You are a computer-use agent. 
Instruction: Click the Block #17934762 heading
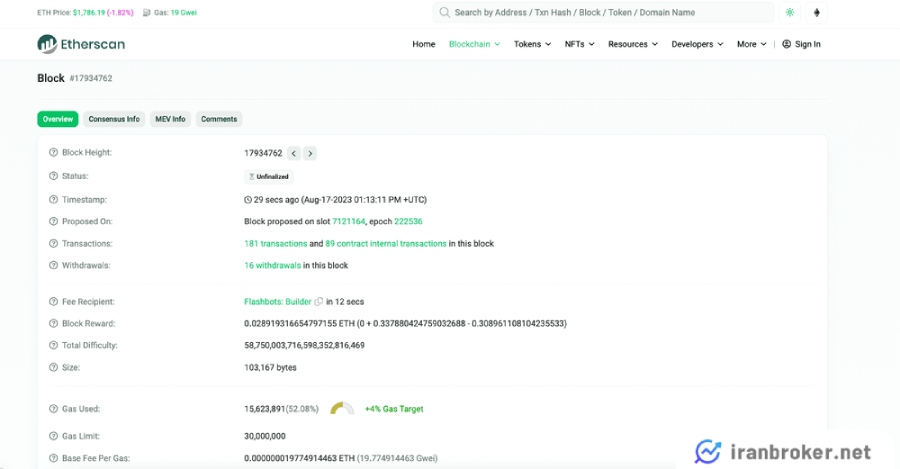click(75, 78)
